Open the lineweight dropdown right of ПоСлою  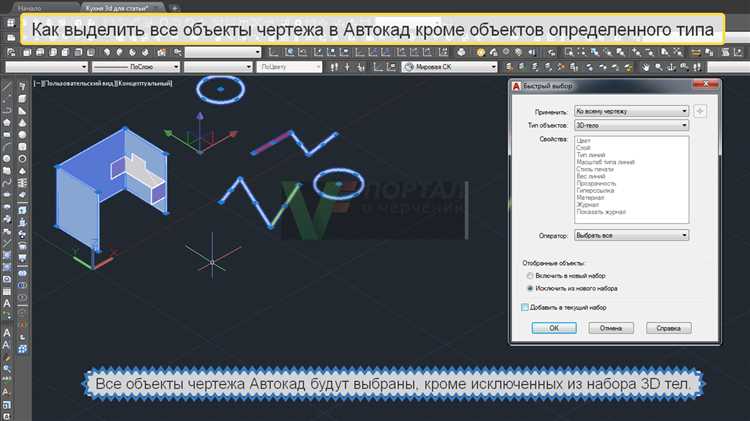218,67
